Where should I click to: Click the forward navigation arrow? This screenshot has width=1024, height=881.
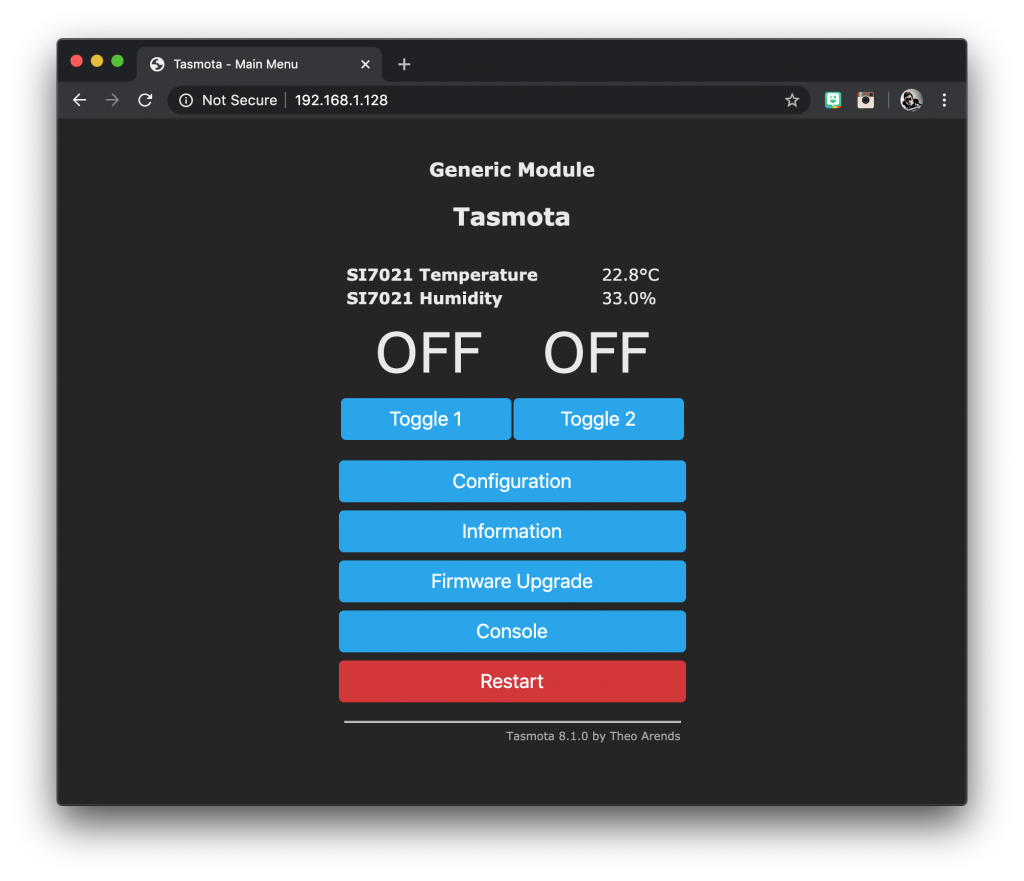click(112, 100)
